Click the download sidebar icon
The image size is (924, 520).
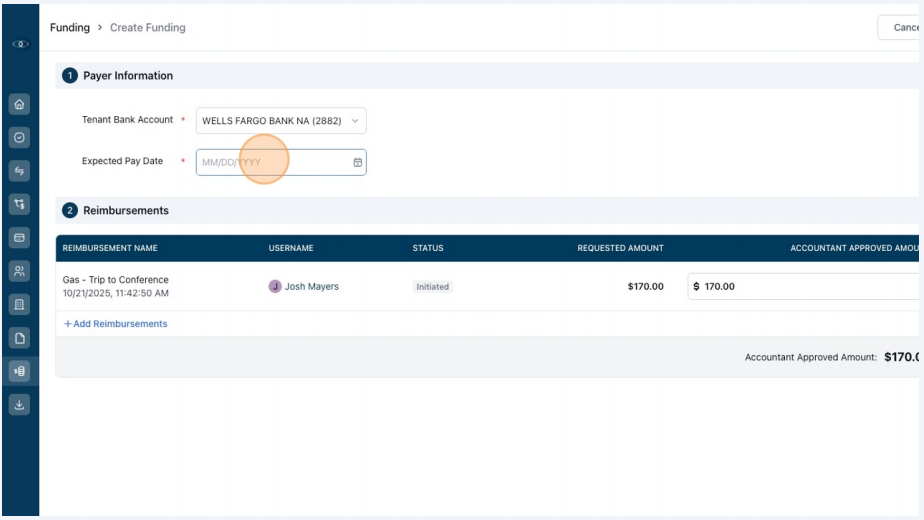coord(19,405)
